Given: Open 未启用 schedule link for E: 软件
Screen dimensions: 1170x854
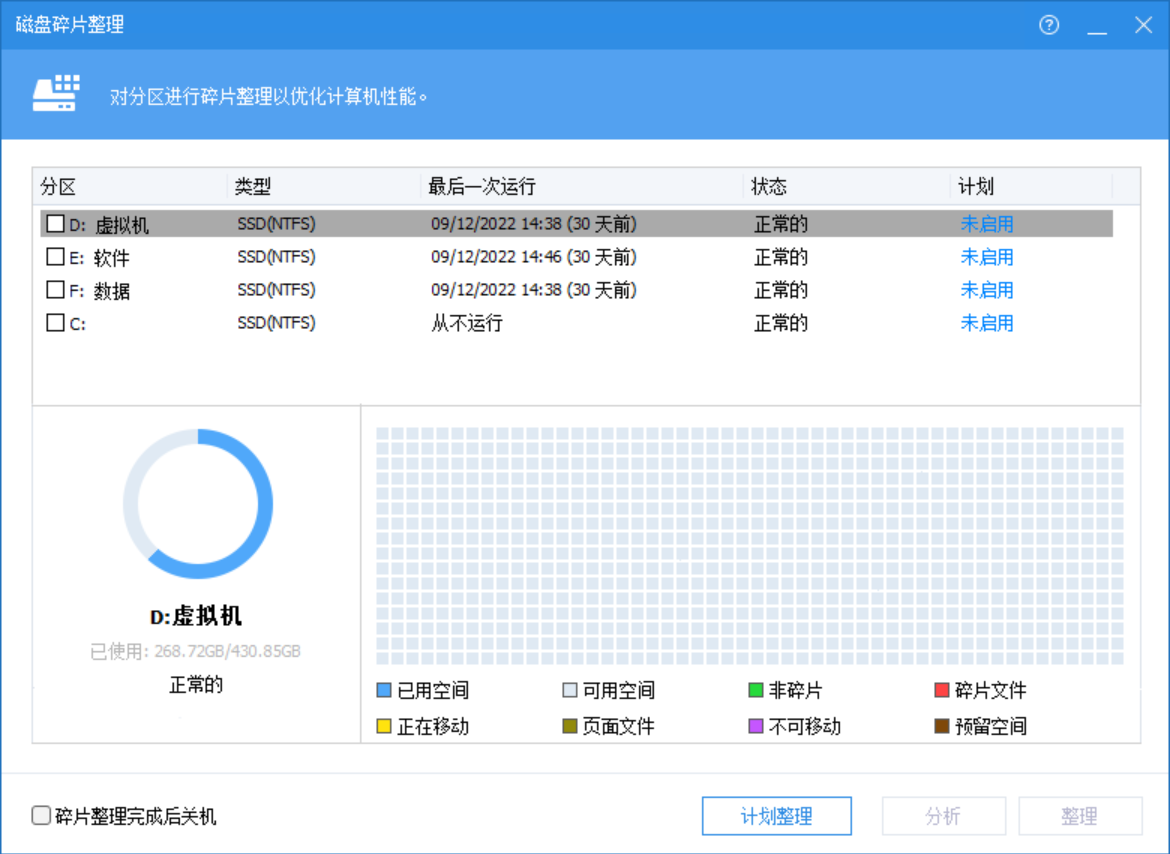Looking at the screenshot, I should tap(986, 257).
